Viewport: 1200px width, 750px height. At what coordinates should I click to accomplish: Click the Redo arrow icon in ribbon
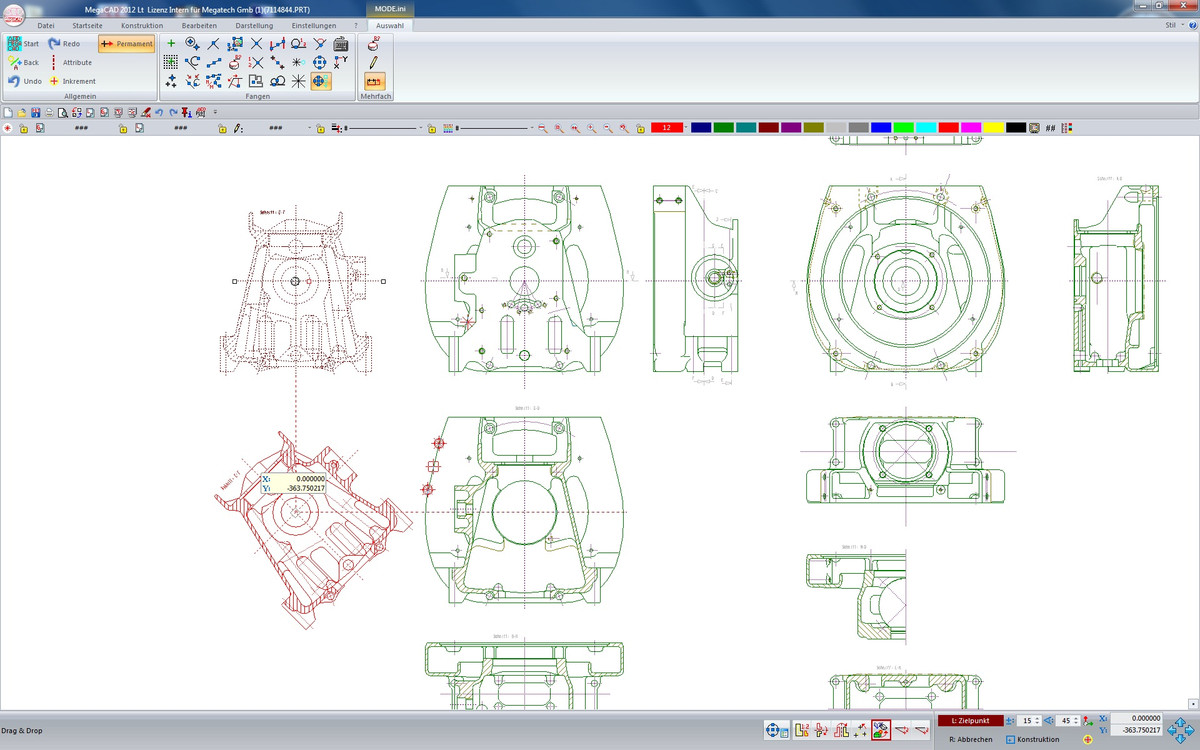(x=54, y=44)
